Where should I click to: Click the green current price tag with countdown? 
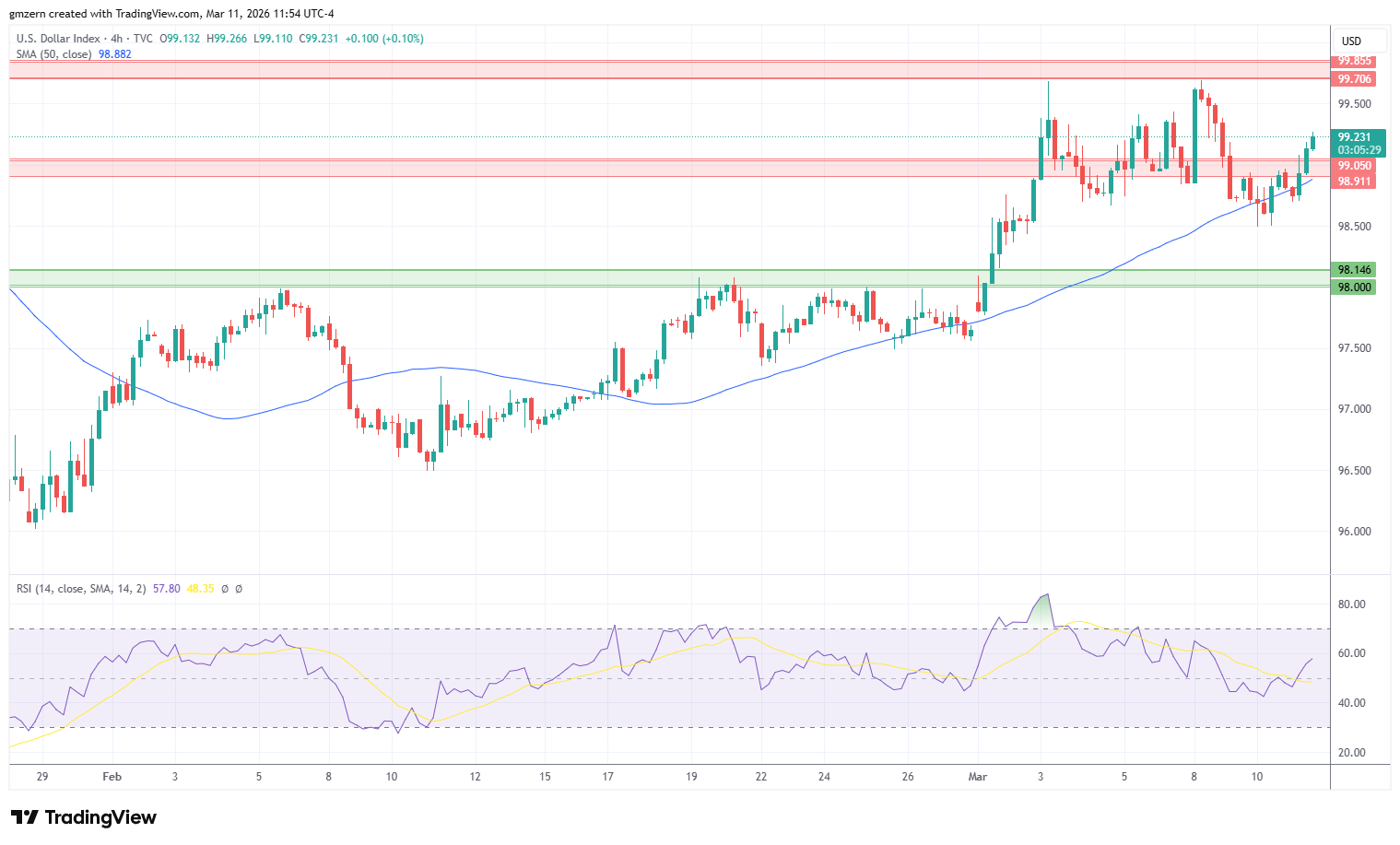[1359, 143]
